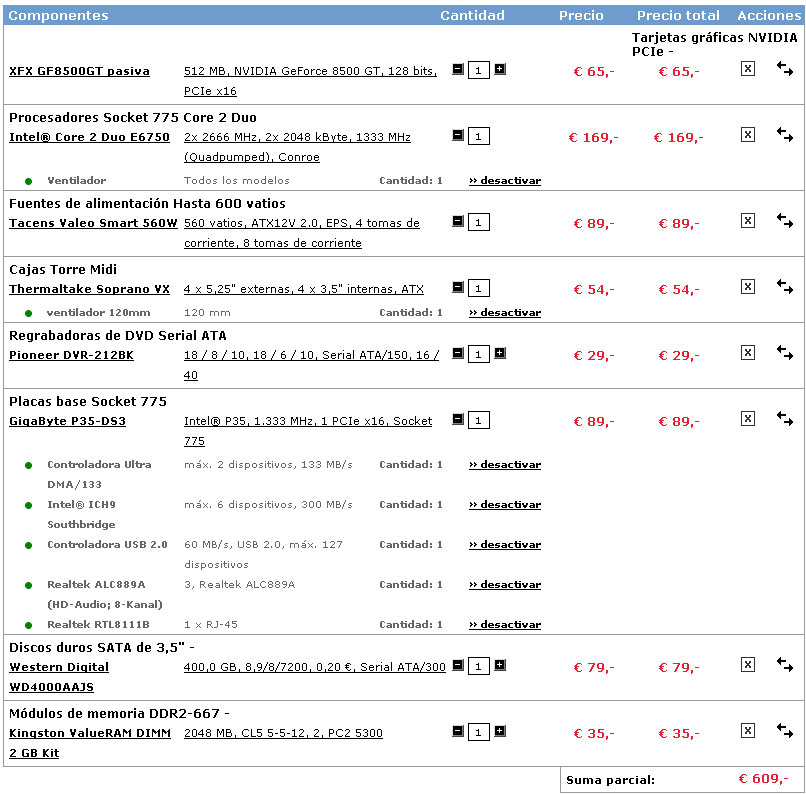
Task: Delete the Tacens Valeo Smart 560W row
Action: [x=747, y=220]
